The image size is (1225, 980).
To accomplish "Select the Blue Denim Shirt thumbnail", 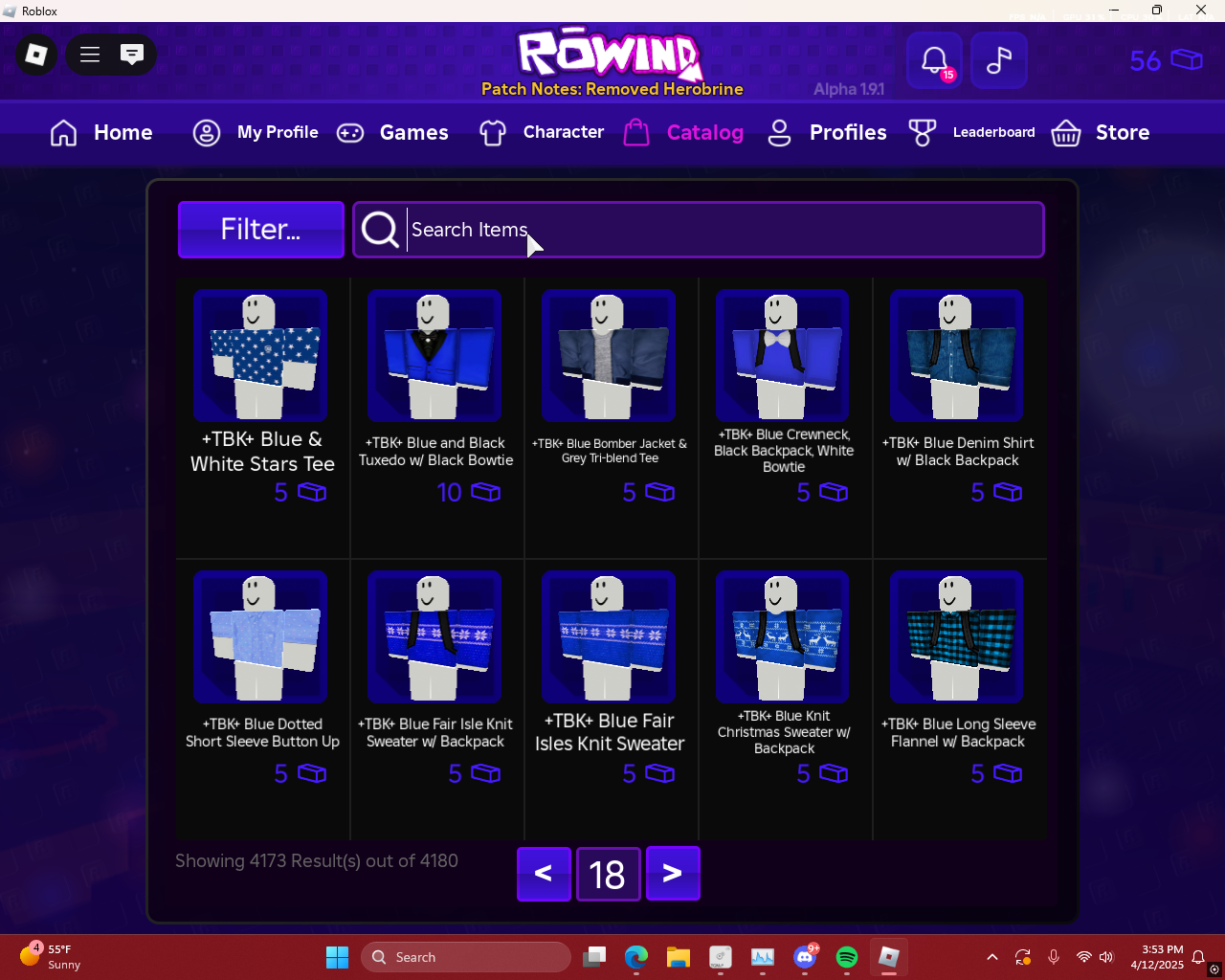I will pyautogui.click(x=957, y=356).
